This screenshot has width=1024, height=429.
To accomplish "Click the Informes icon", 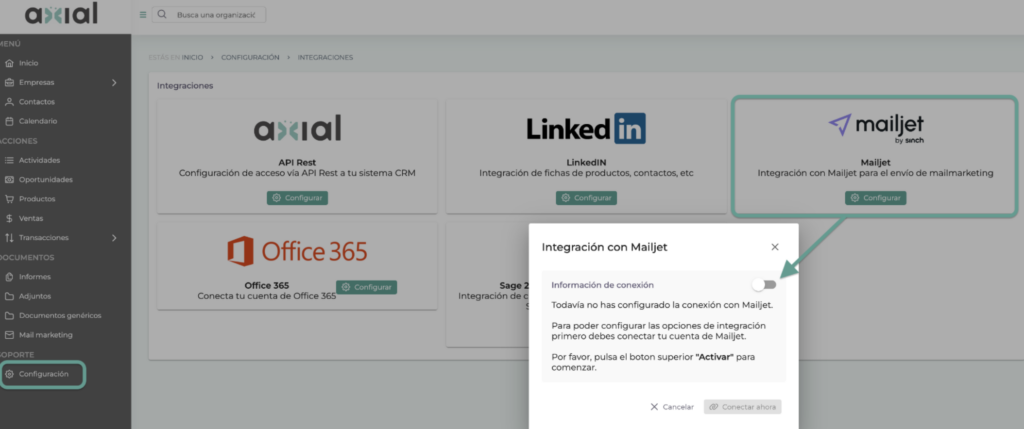I will click(x=9, y=277).
